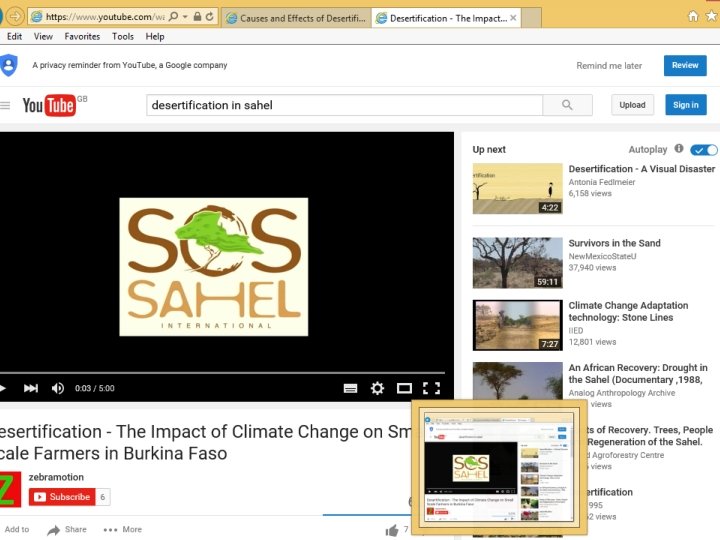
Task: Open An African Recovery: Drought title link
Action: (x=638, y=374)
